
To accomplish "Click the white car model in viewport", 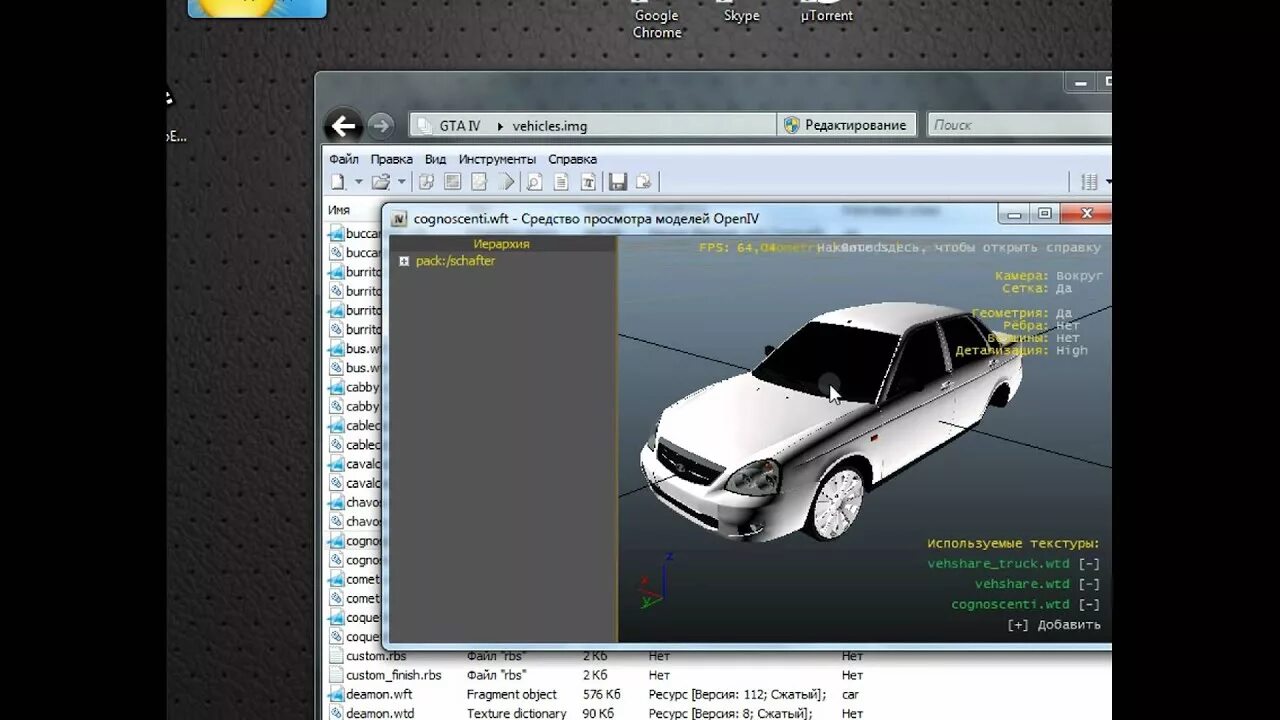I will [830, 420].
